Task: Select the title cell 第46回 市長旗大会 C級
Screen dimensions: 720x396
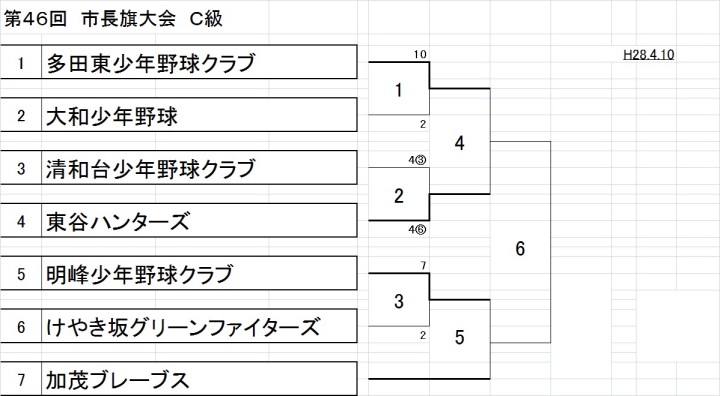Action: tap(113, 19)
